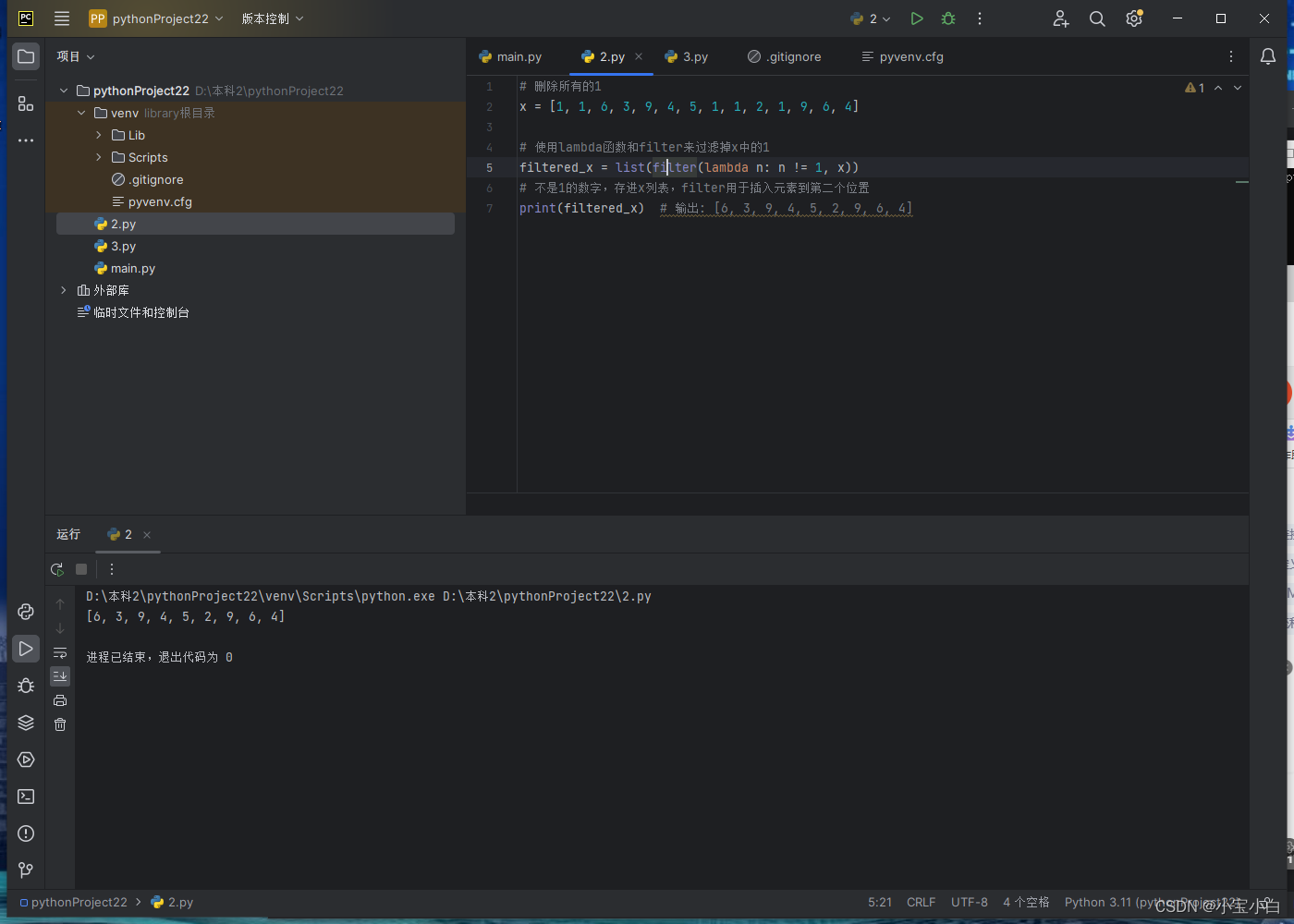Change indent setting 4 个空格
1294x924 pixels.
point(1026,902)
